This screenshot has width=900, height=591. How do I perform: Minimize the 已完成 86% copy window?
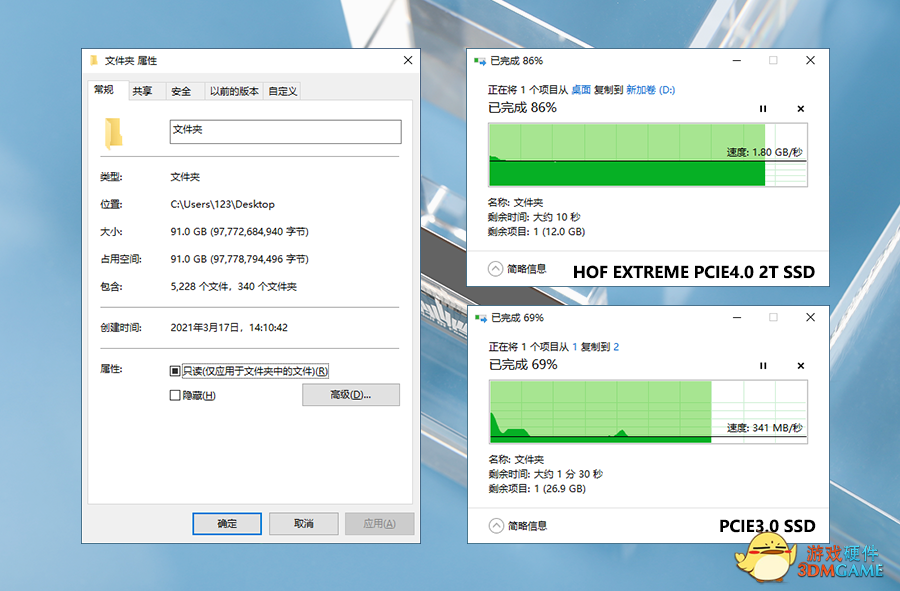click(737, 60)
